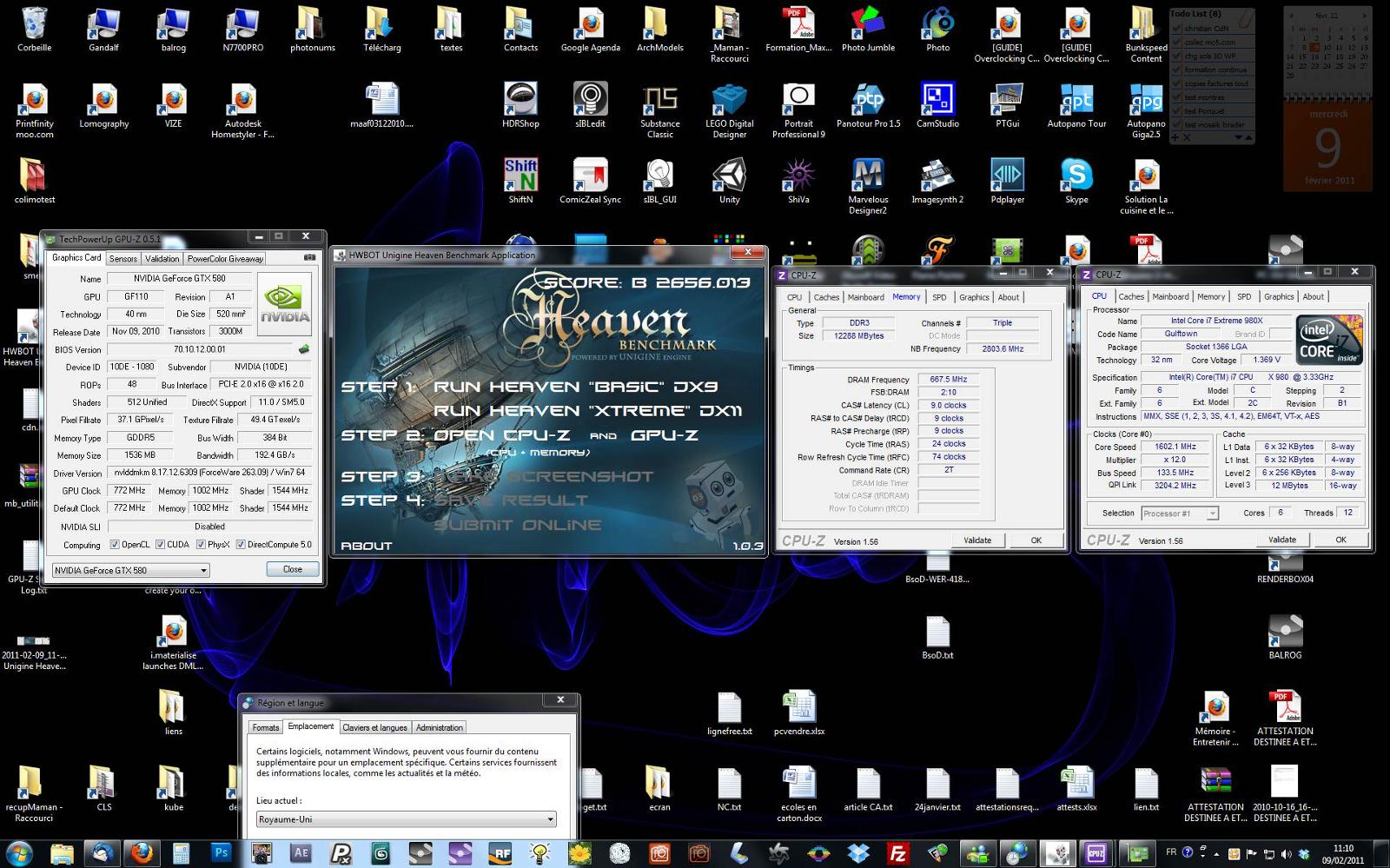Image resolution: width=1390 pixels, height=868 pixels.
Task: Click Todo List up arrow
Action: click(x=1249, y=137)
